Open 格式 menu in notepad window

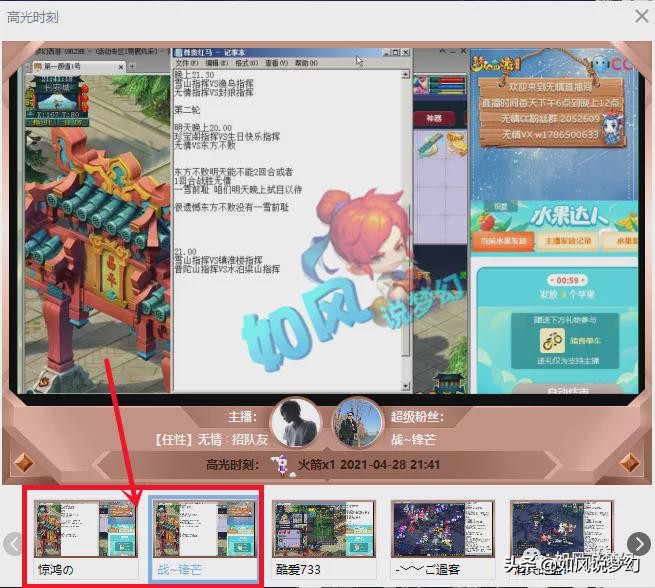point(246,63)
